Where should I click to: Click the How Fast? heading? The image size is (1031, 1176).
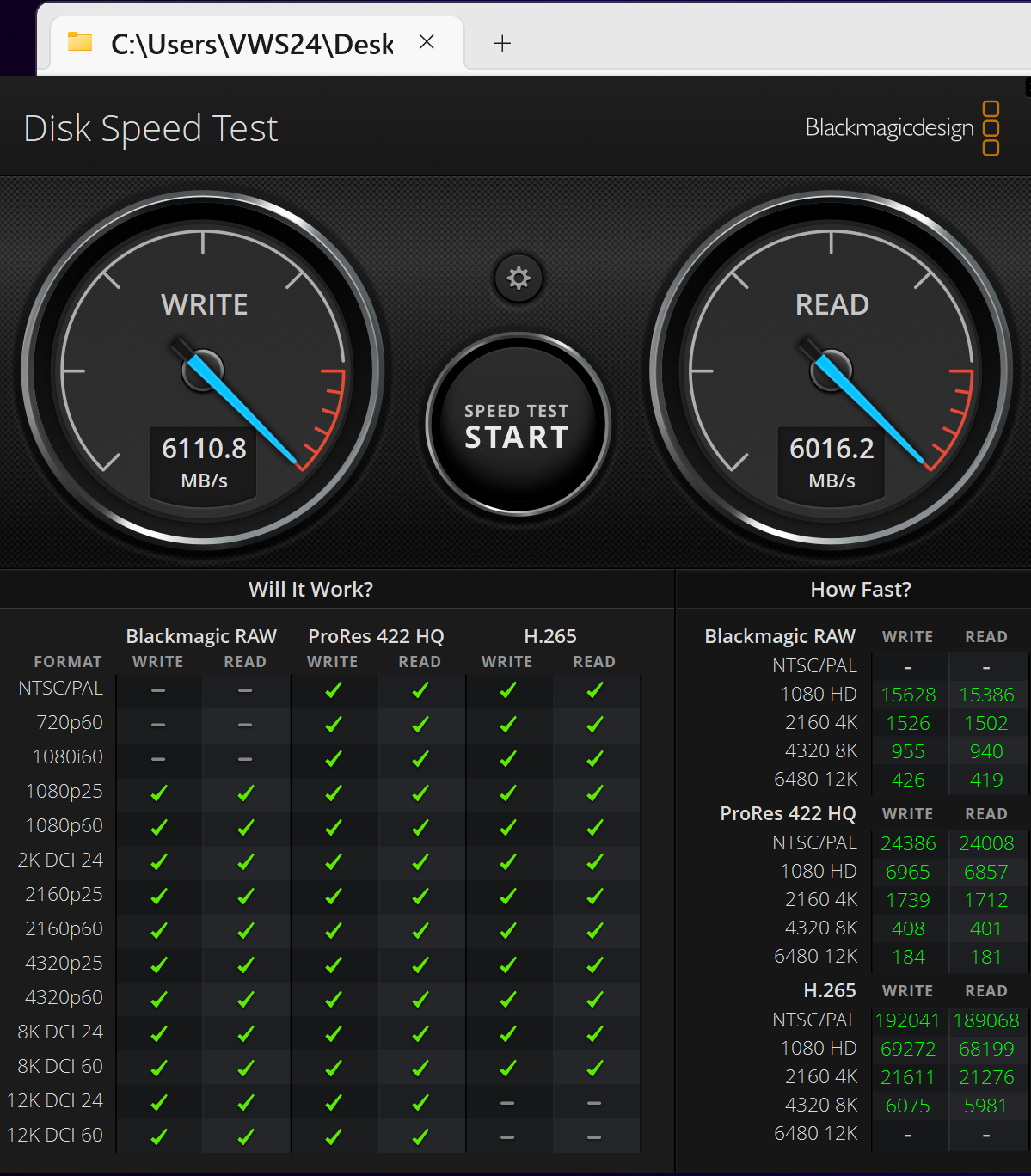(861, 590)
